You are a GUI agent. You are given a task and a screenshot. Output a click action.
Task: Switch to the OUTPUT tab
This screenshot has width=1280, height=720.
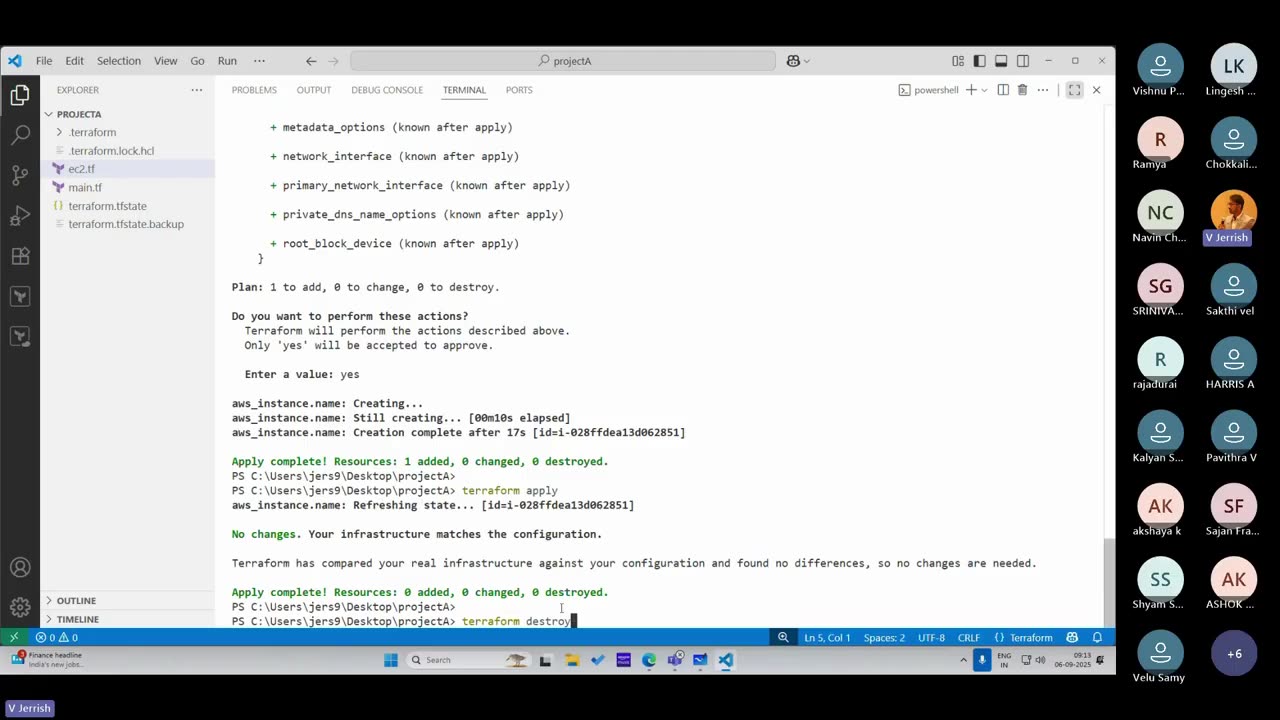(x=313, y=90)
